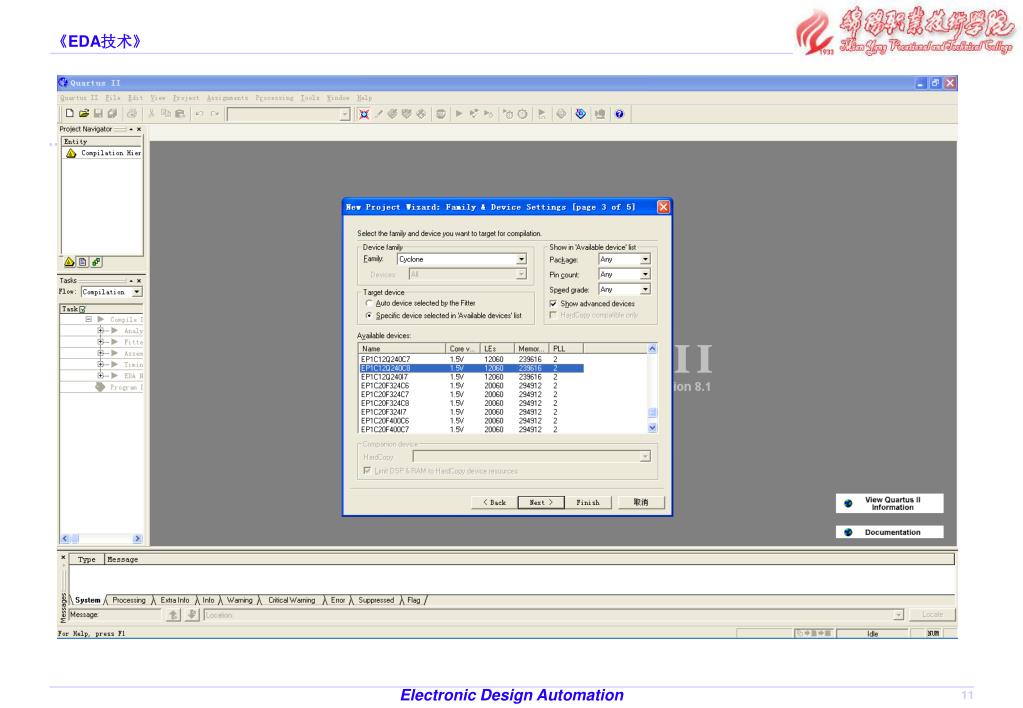Open the Hierarchy tab icon in Project Navigator
The image size is (1023, 708).
(x=69, y=262)
